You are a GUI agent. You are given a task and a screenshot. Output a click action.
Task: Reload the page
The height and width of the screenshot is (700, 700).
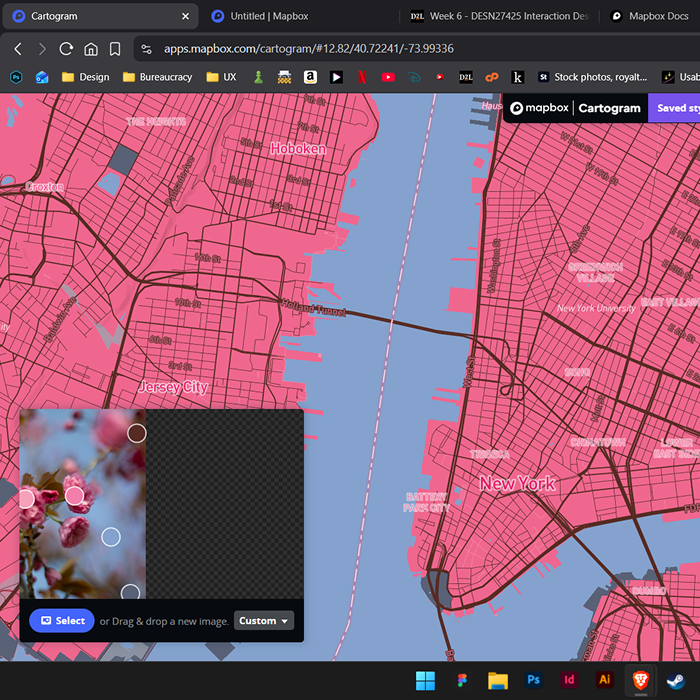pyautogui.click(x=66, y=48)
